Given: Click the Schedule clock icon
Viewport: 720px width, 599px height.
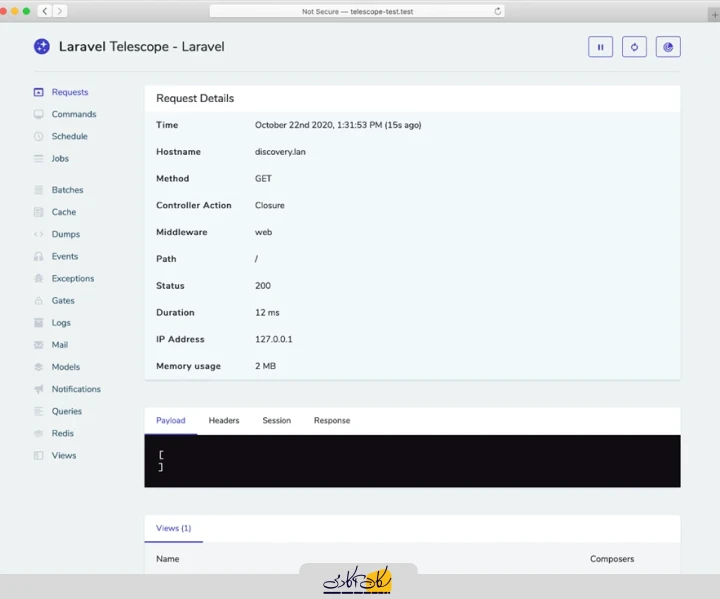Looking at the screenshot, I should tap(39, 136).
